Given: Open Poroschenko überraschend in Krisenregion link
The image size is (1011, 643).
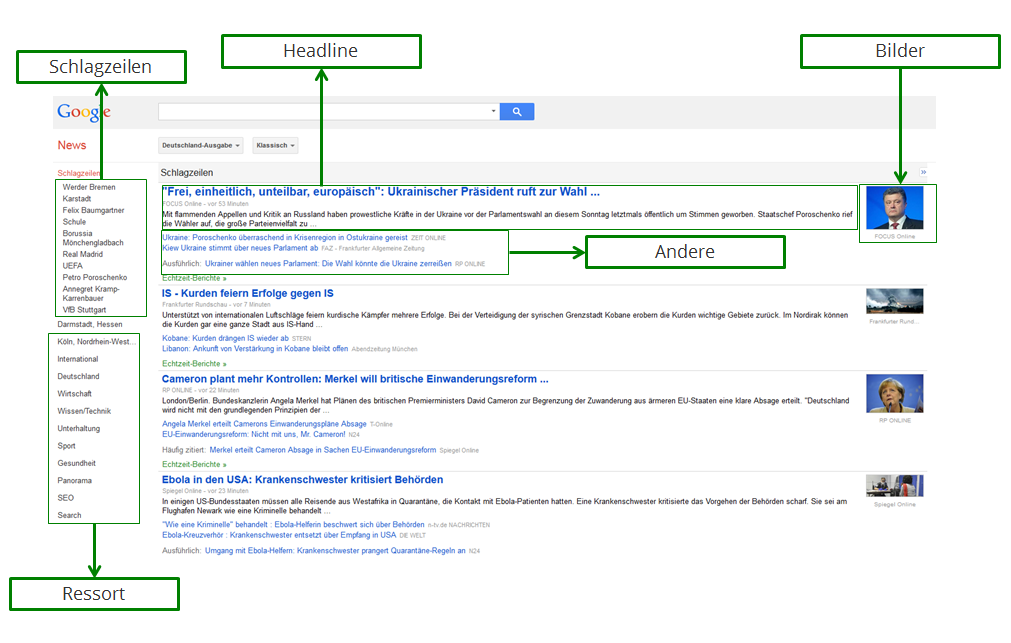Looking at the screenshot, I should [x=285, y=238].
